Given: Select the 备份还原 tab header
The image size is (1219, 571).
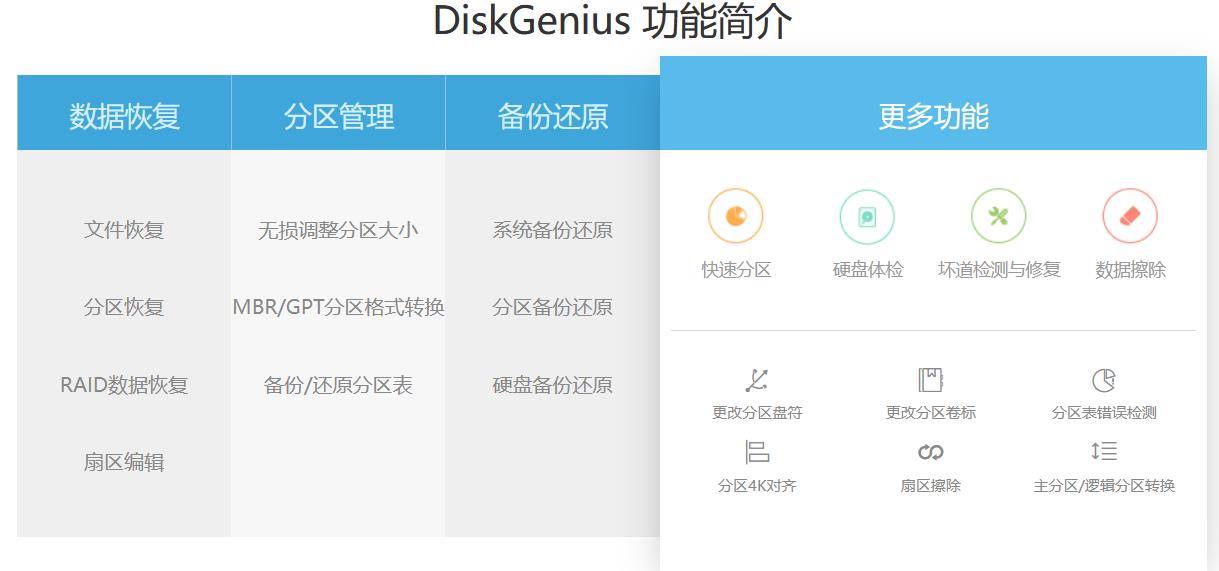Looking at the screenshot, I should tap(552, 116).
